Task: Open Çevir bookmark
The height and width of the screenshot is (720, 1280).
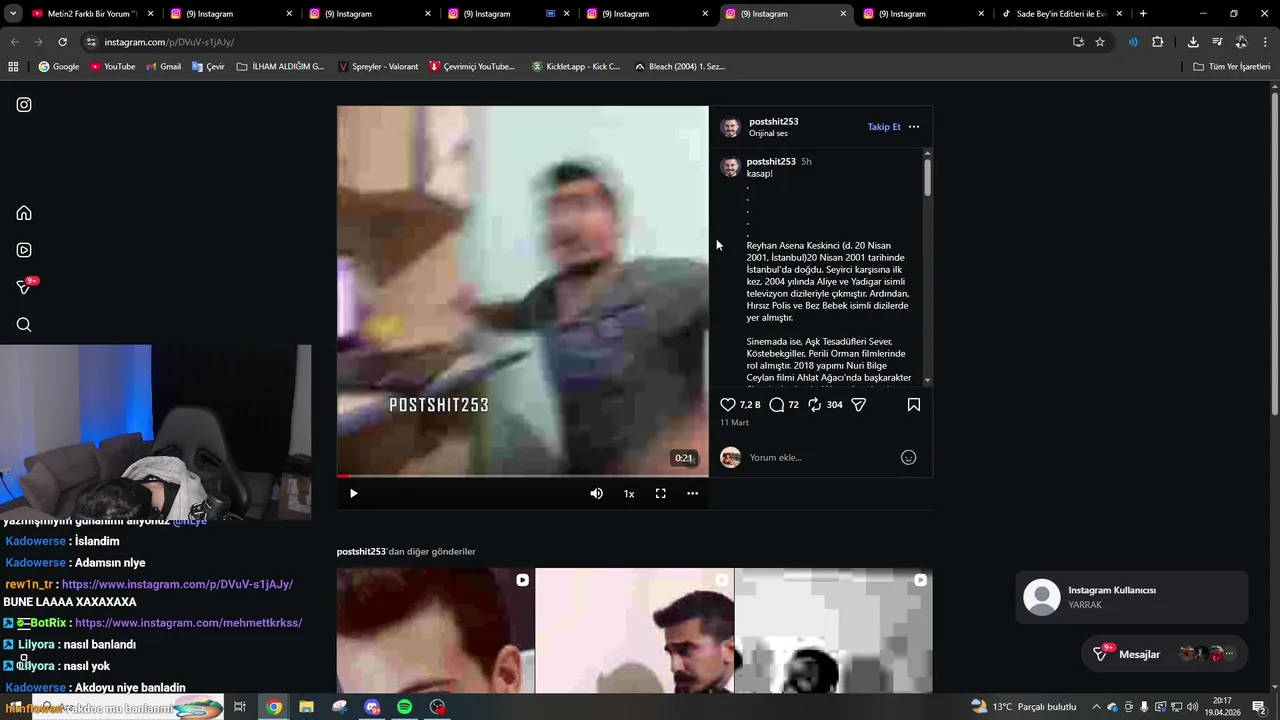Action: click(208, 66)
